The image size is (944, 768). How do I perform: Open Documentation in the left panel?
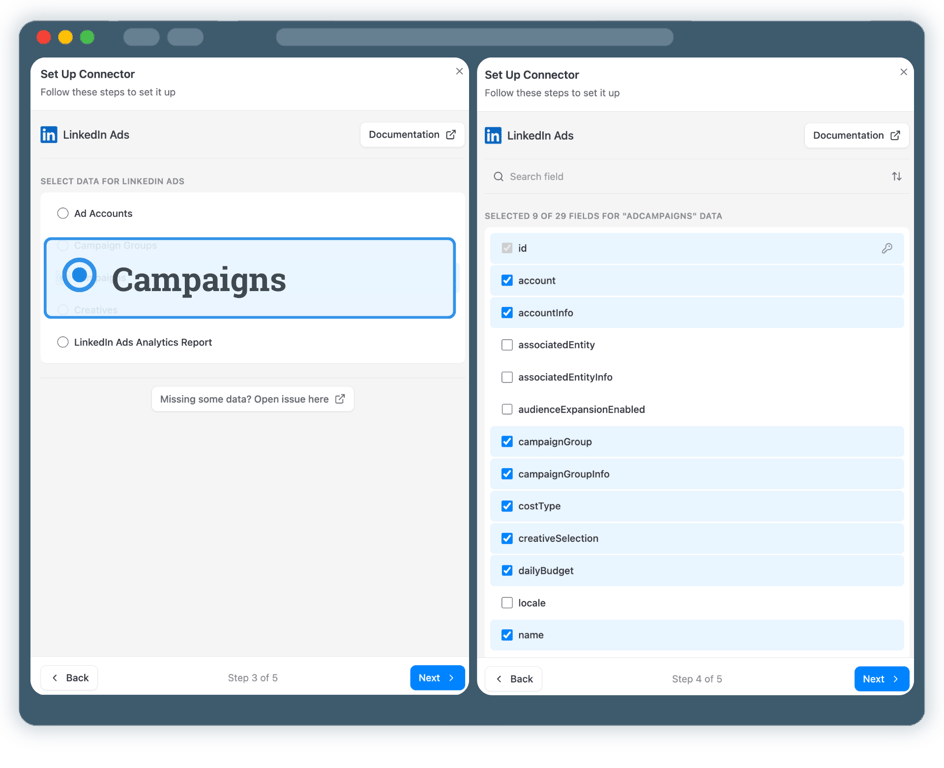point(412,135)
